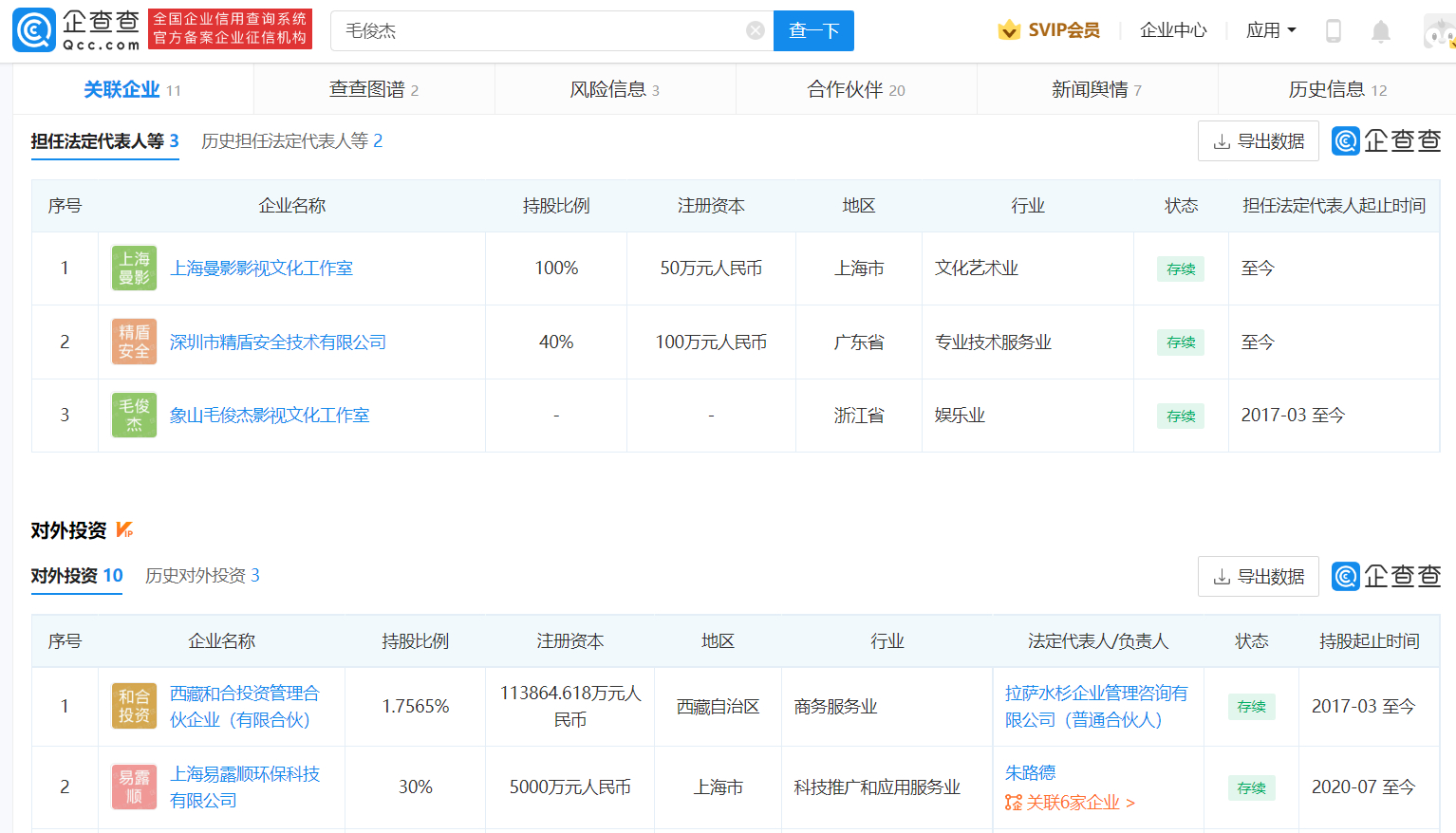Open 上海易露顺环保科技有限公司 link

pos(245,787)
